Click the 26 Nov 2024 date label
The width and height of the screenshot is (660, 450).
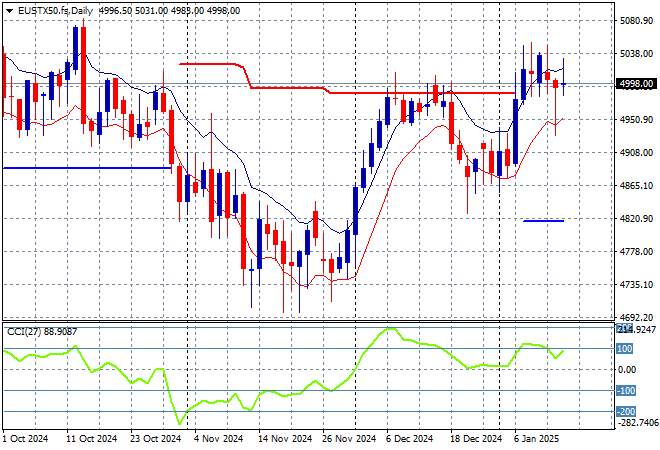pos(349,439)
